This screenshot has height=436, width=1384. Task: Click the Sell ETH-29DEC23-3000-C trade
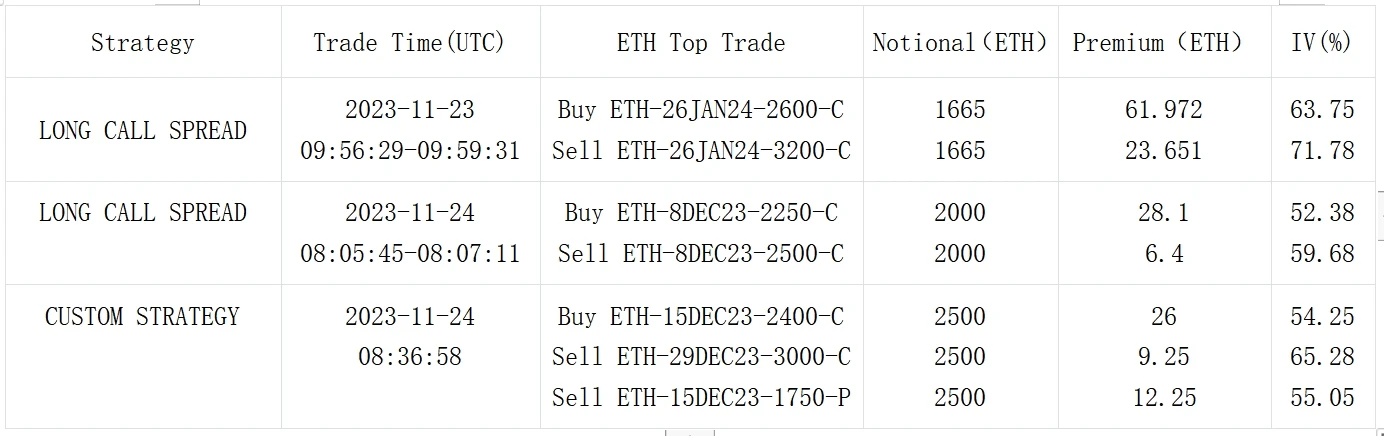point(701,357)
